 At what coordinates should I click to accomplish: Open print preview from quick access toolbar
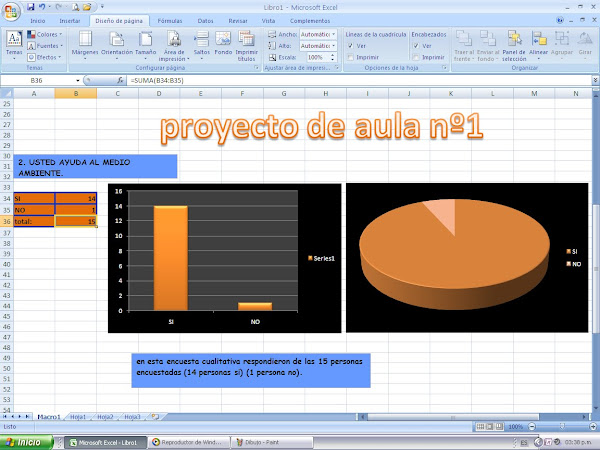76,7
